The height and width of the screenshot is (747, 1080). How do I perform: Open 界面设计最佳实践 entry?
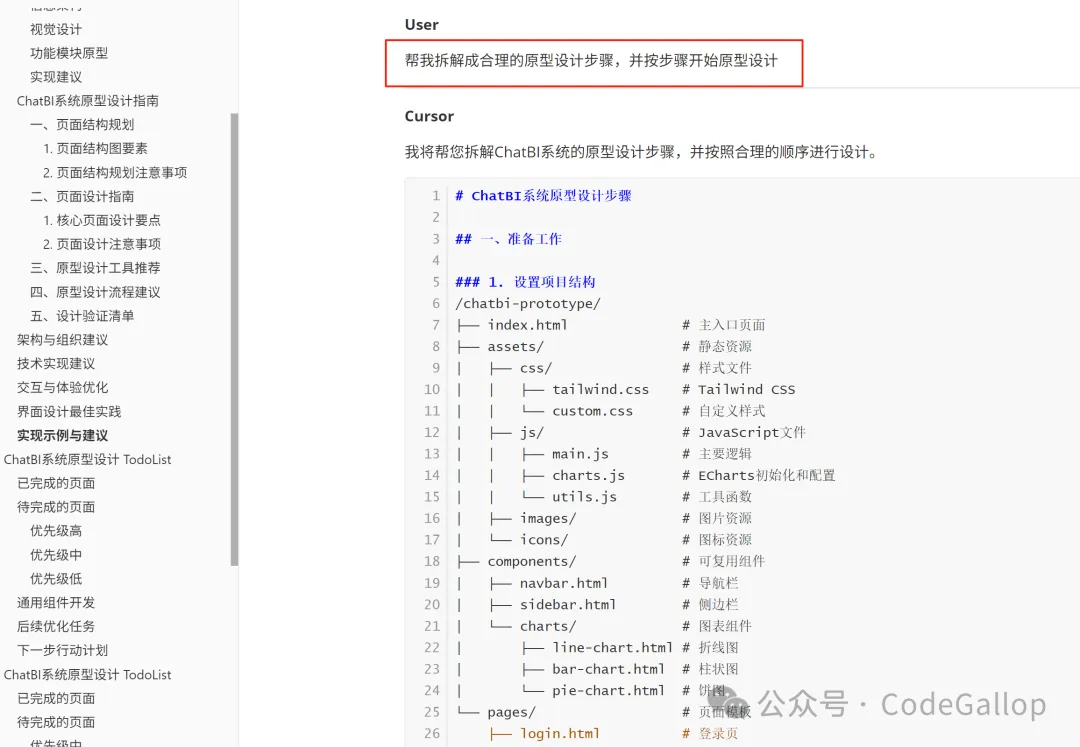point(69,412)
